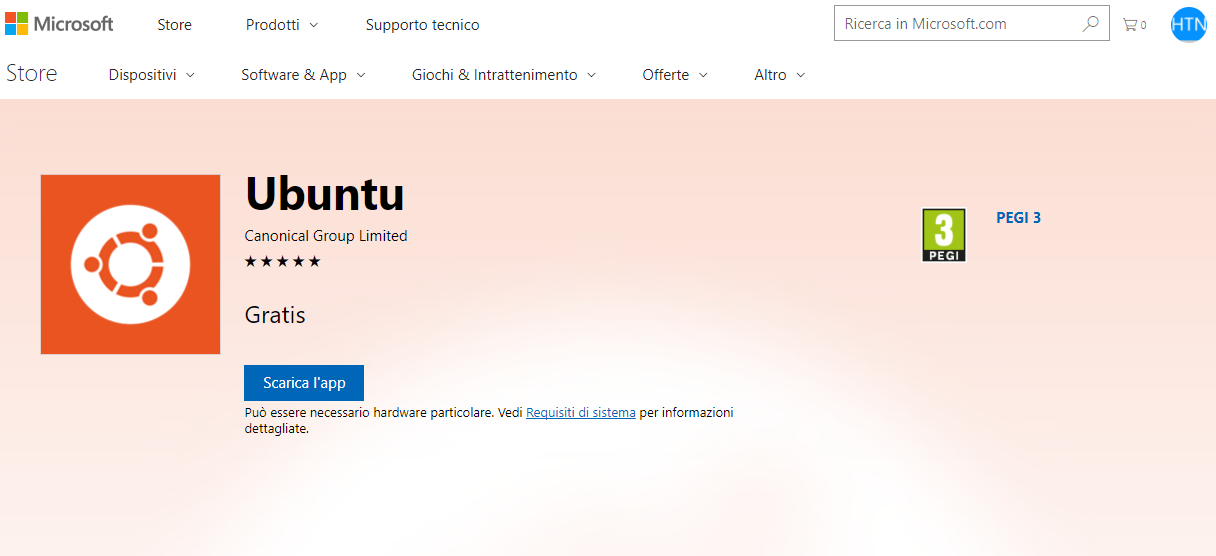
Task: Open the Store link in top bar
Action: [174, 25]
